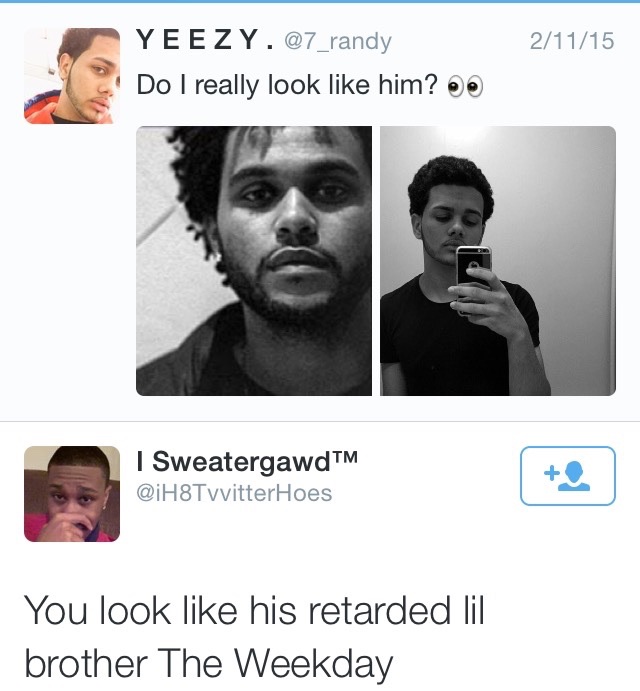This screenshot has width=640, height=691.
Task: Select the 'Do I really look like him?' tweet
Action: (309, 85)
